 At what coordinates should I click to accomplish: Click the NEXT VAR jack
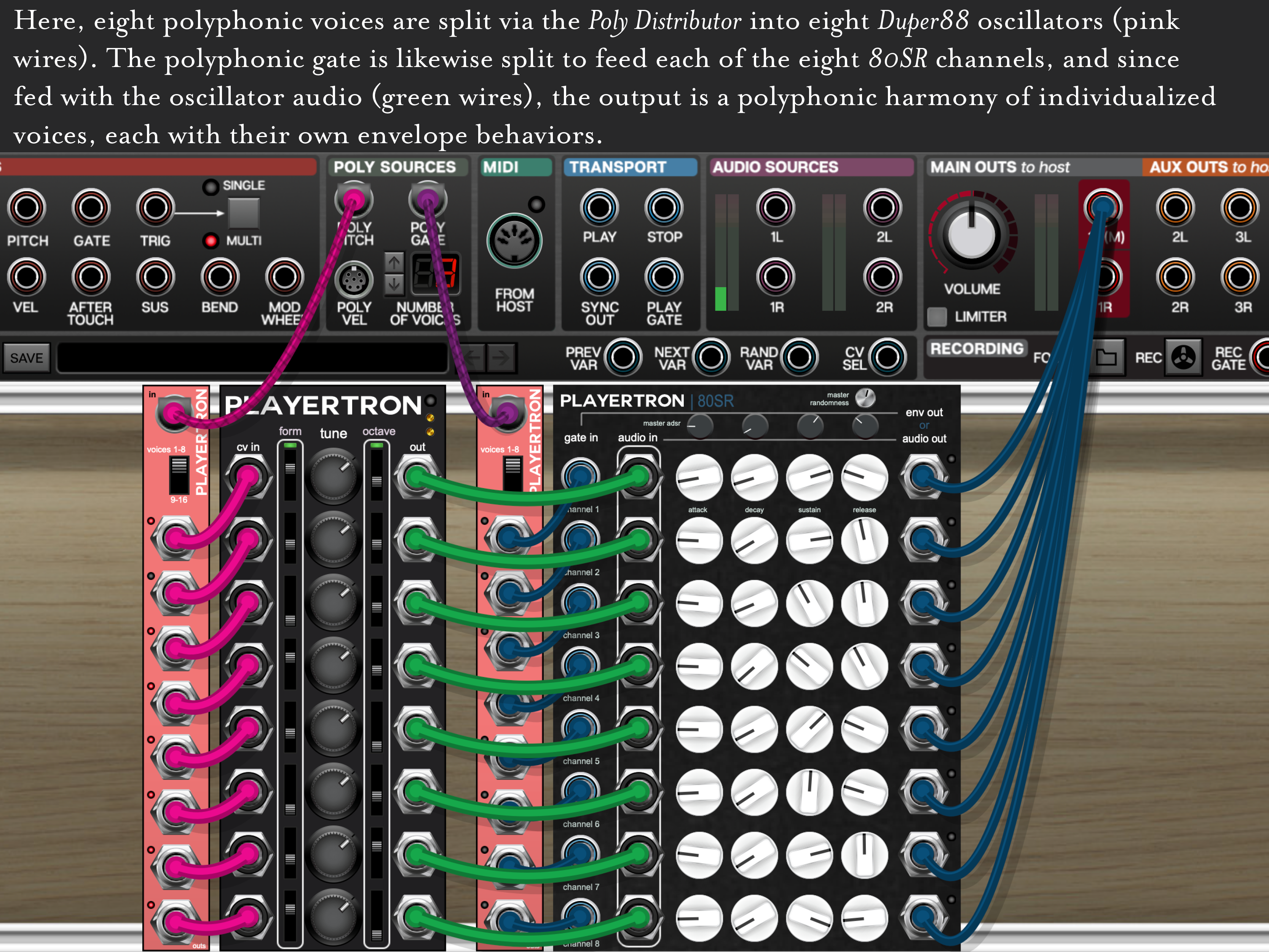tap(711, 358)
